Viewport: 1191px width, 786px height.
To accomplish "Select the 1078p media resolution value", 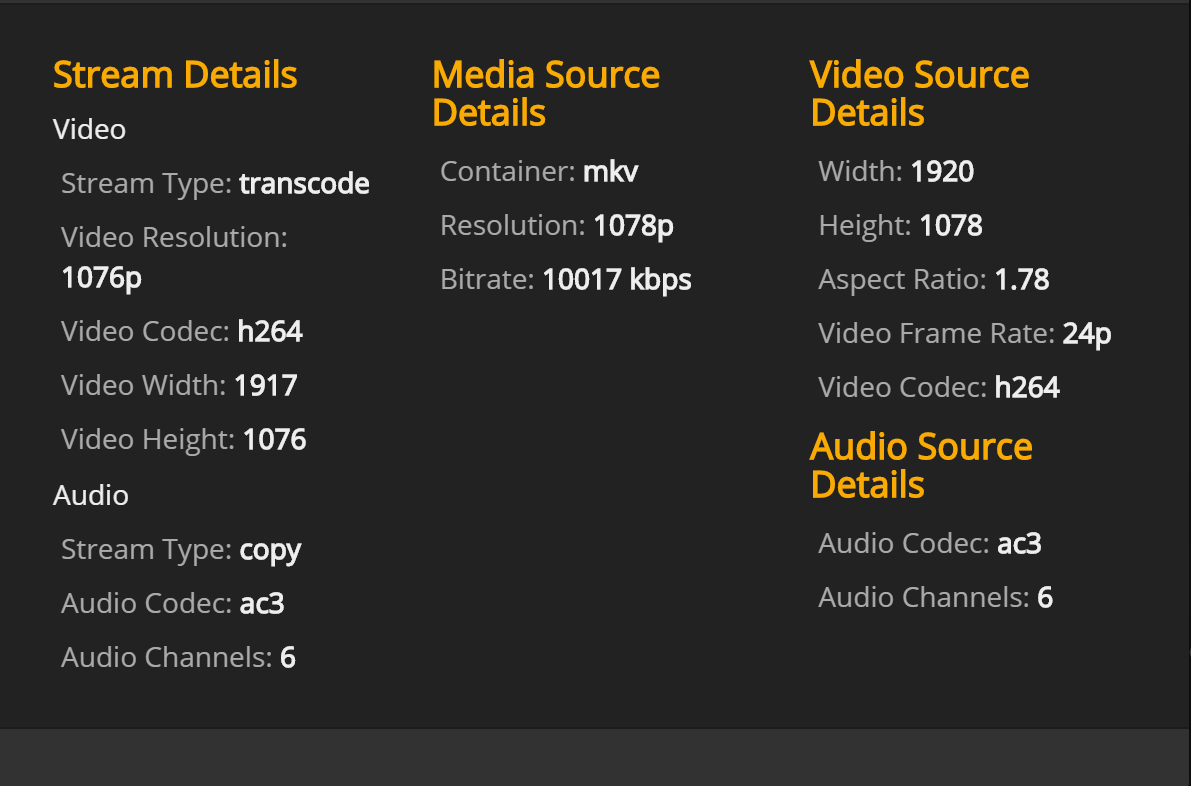I will pos(633,226).
